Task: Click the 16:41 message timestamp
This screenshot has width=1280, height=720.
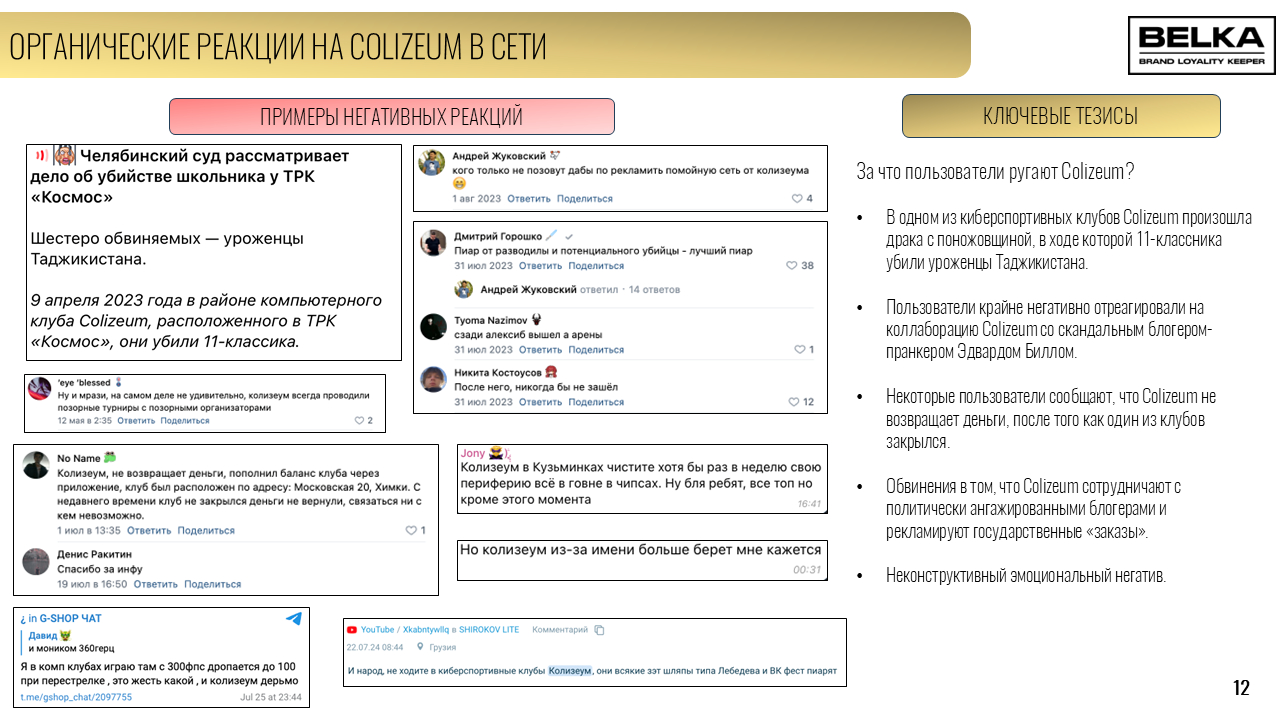Action: click(x=809, y=504)
